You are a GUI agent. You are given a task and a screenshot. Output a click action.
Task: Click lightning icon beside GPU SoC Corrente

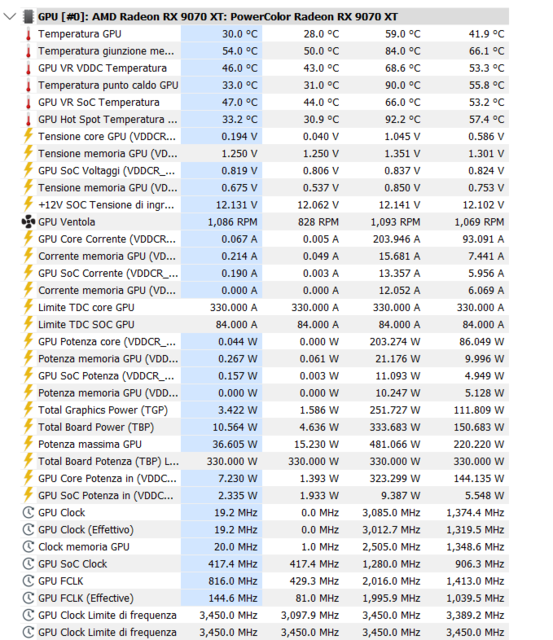coord(28,273)
